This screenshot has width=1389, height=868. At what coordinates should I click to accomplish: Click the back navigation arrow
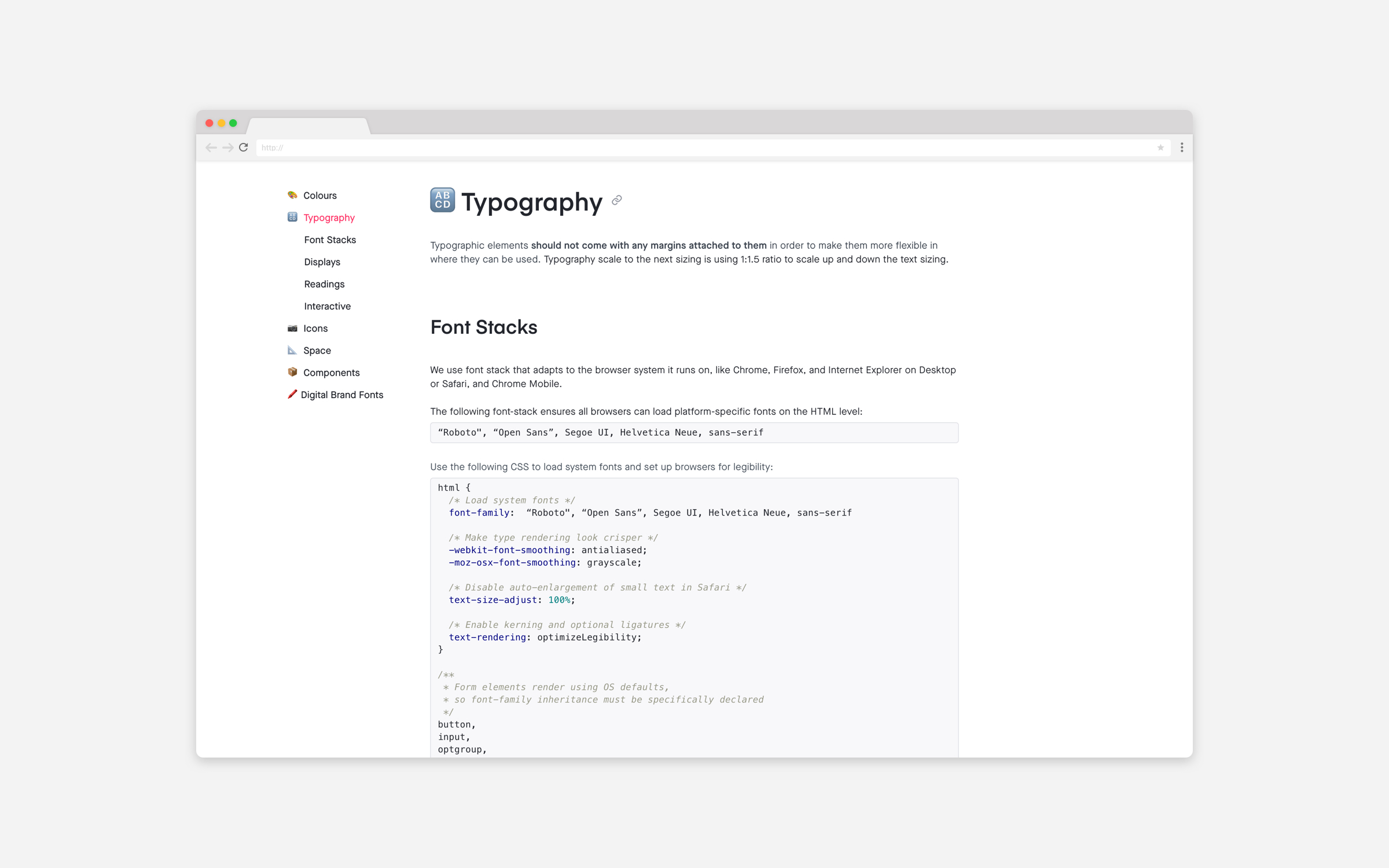tap(211, 148)
